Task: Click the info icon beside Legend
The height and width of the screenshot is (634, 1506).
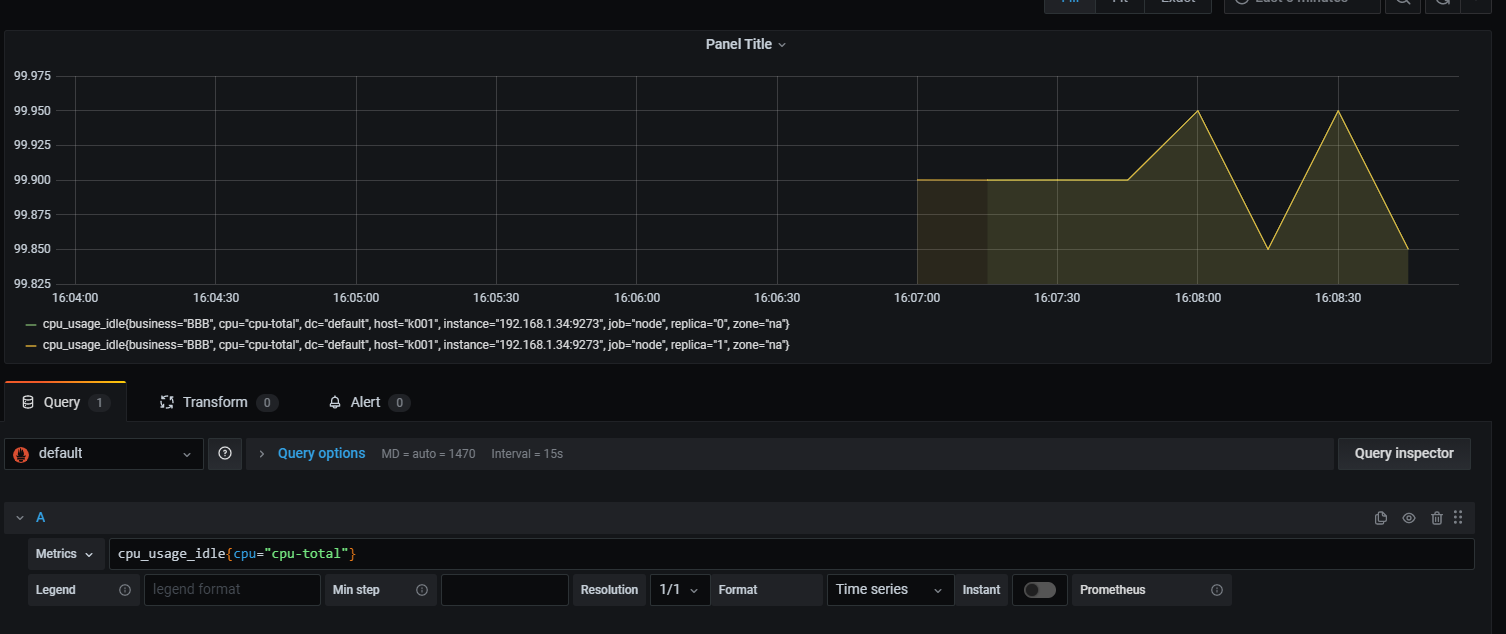Action: click(x=125, y=590)
